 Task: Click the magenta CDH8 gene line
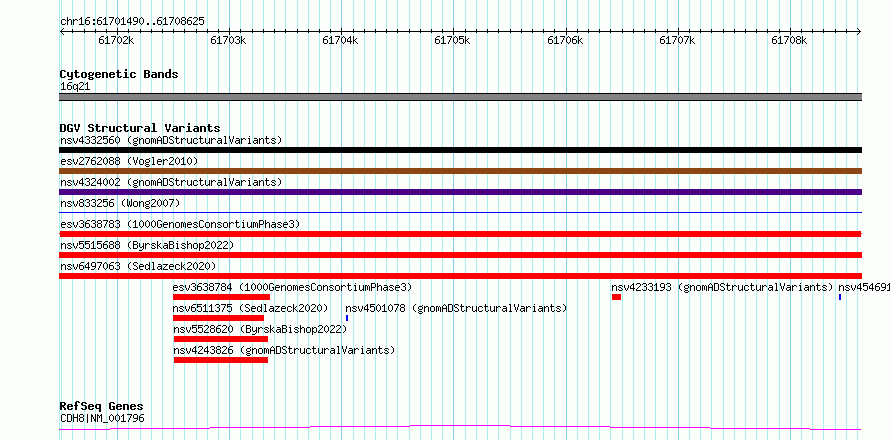tap(460, 428)
